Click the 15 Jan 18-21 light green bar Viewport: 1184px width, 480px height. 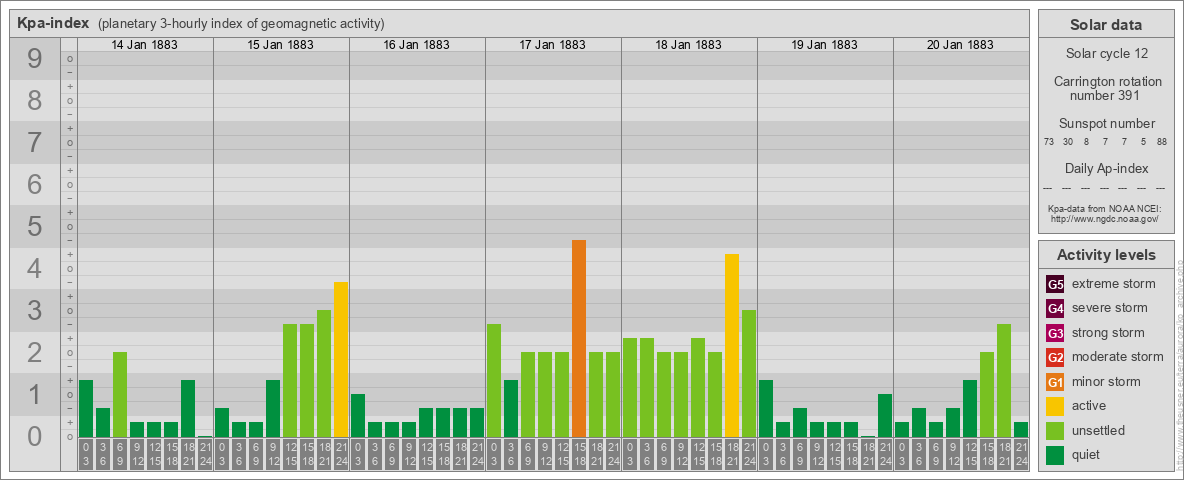point(324,374)
